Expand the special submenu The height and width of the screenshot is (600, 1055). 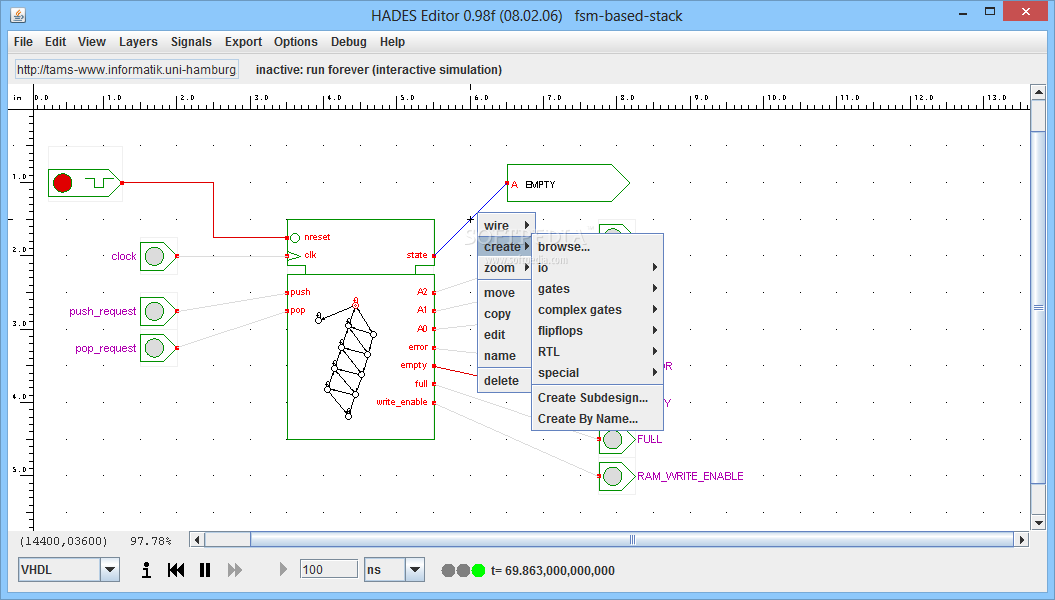[597, 373]
